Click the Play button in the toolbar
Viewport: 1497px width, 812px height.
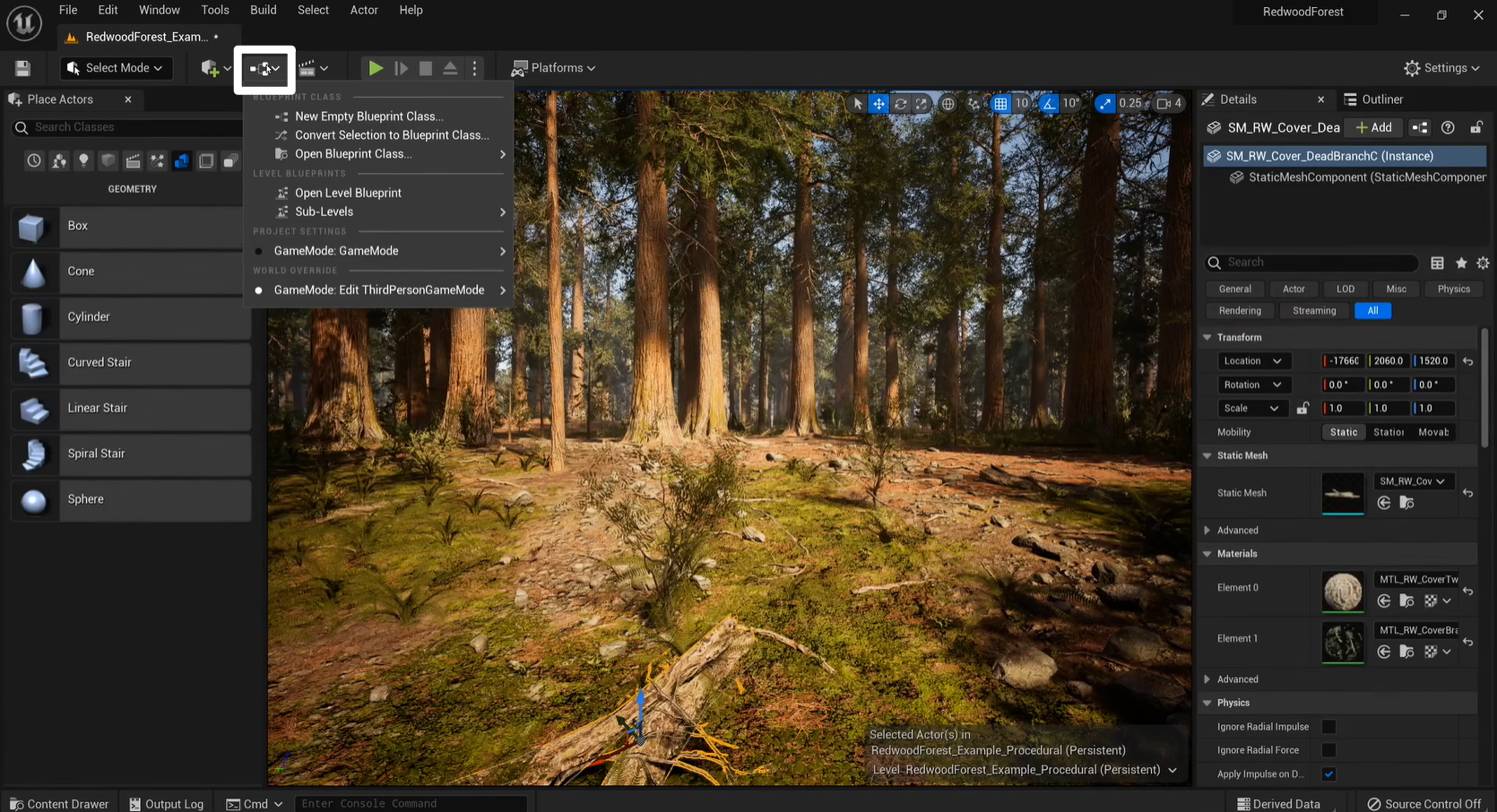coord(376,68)
